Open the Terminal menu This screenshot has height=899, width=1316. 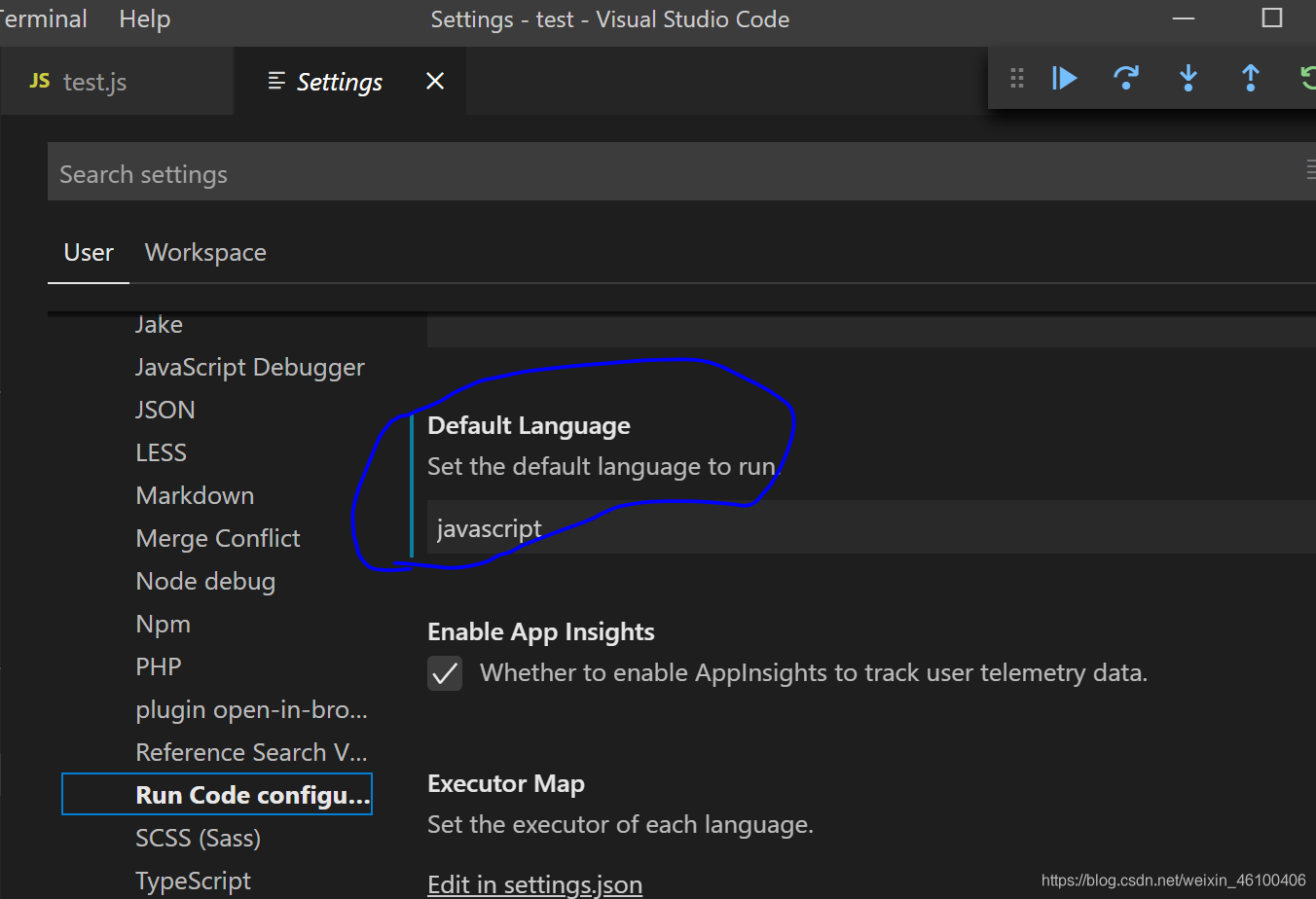pyautogui.click(x=43, y=19)
